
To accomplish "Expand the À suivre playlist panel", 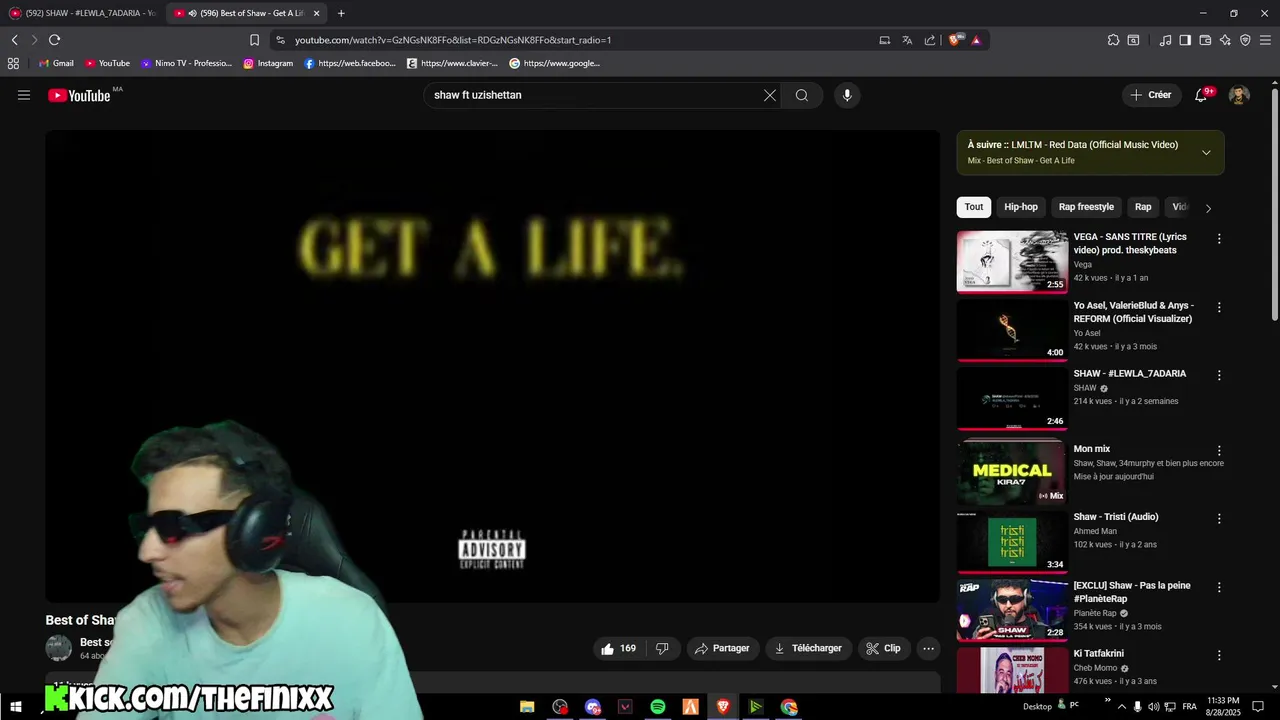I will 1206,153.
